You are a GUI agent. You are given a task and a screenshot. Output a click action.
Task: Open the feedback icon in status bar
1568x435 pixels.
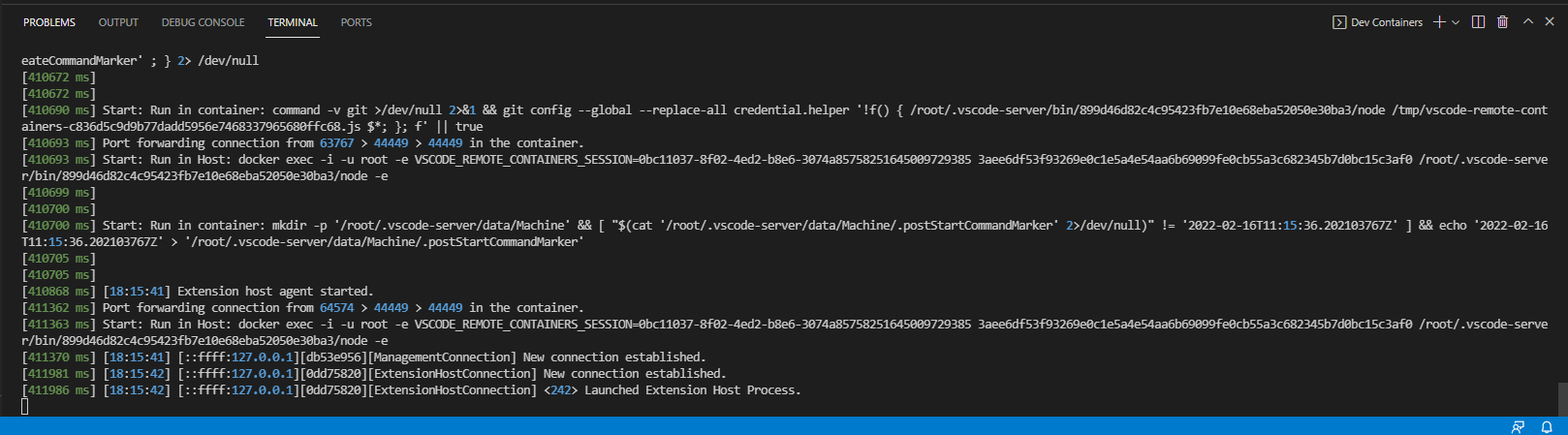(1518, 426)
